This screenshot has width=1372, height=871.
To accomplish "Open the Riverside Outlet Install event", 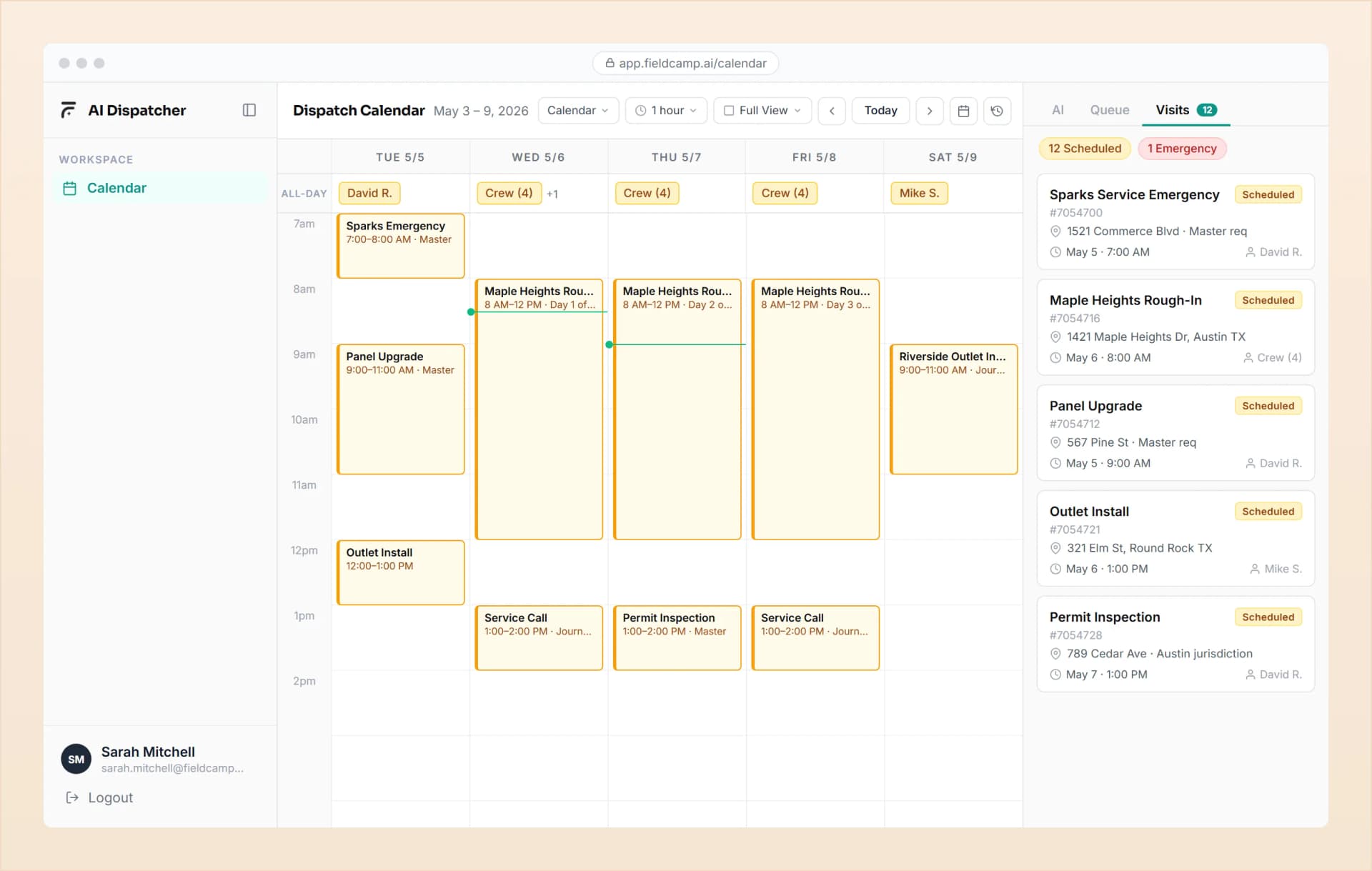I will pos(954,409).
